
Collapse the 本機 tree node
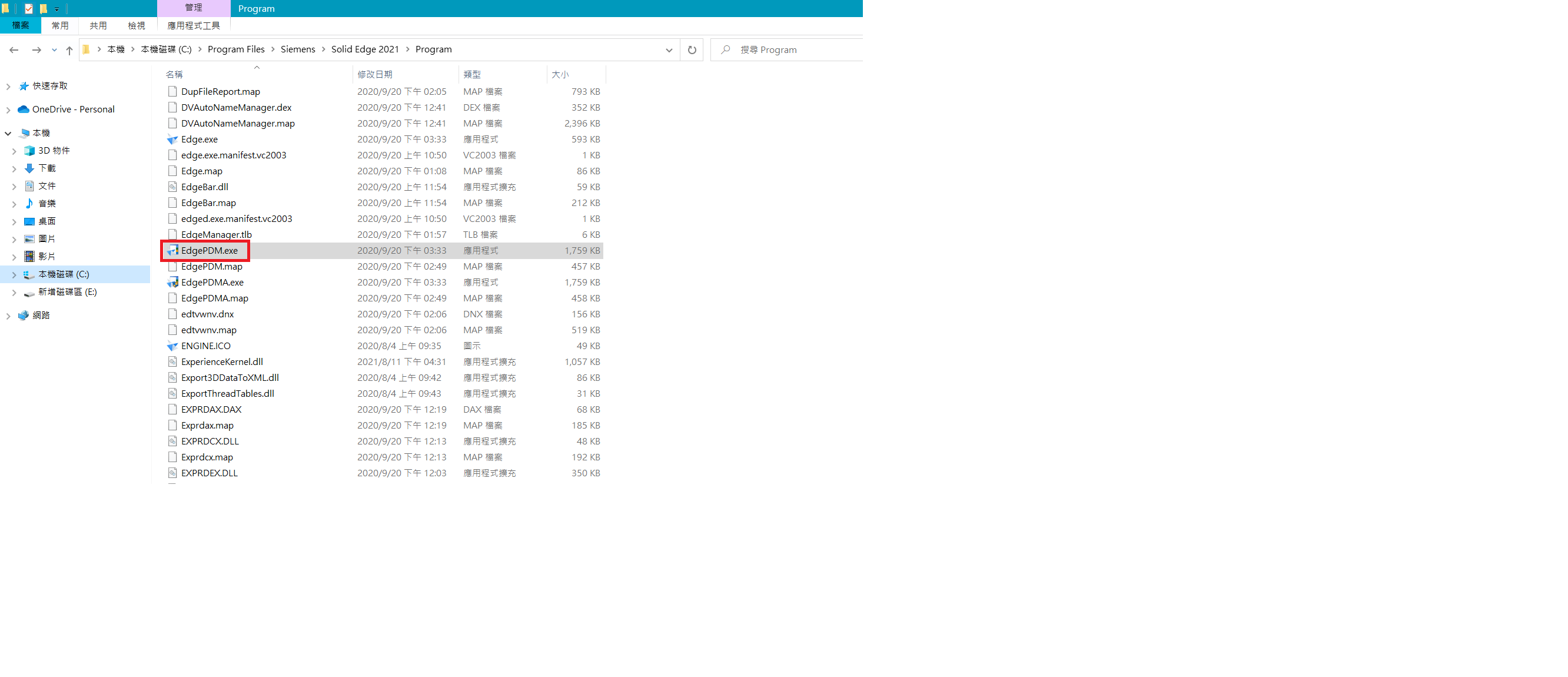[x=8, y=133]
